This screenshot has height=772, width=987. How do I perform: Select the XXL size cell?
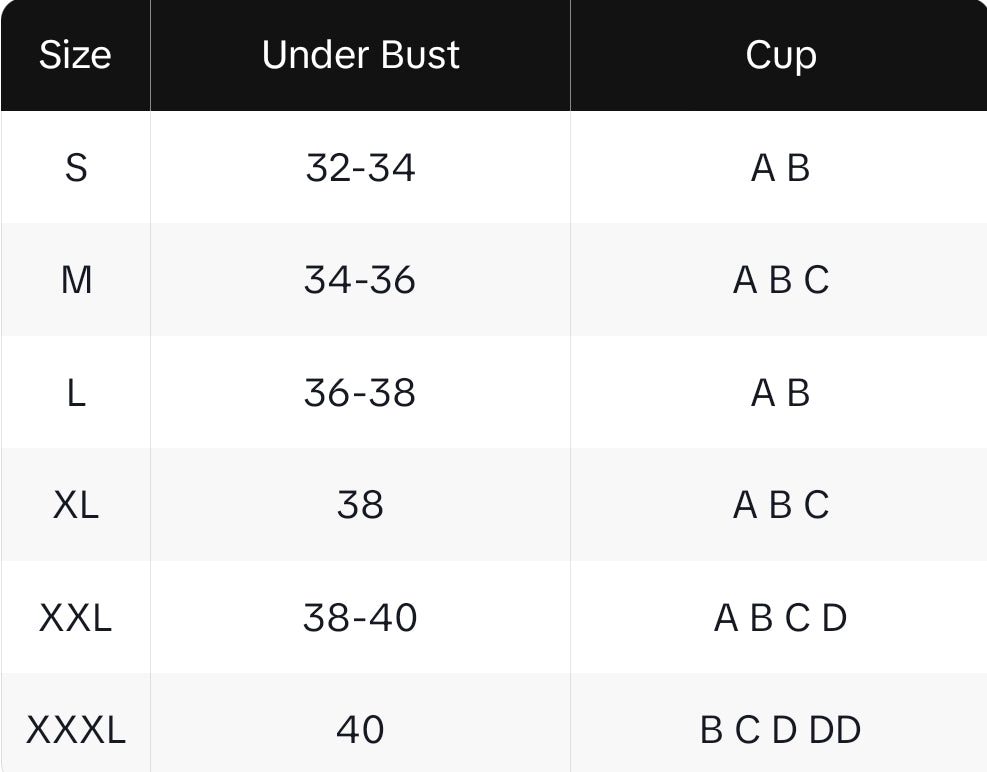point(76,618)
